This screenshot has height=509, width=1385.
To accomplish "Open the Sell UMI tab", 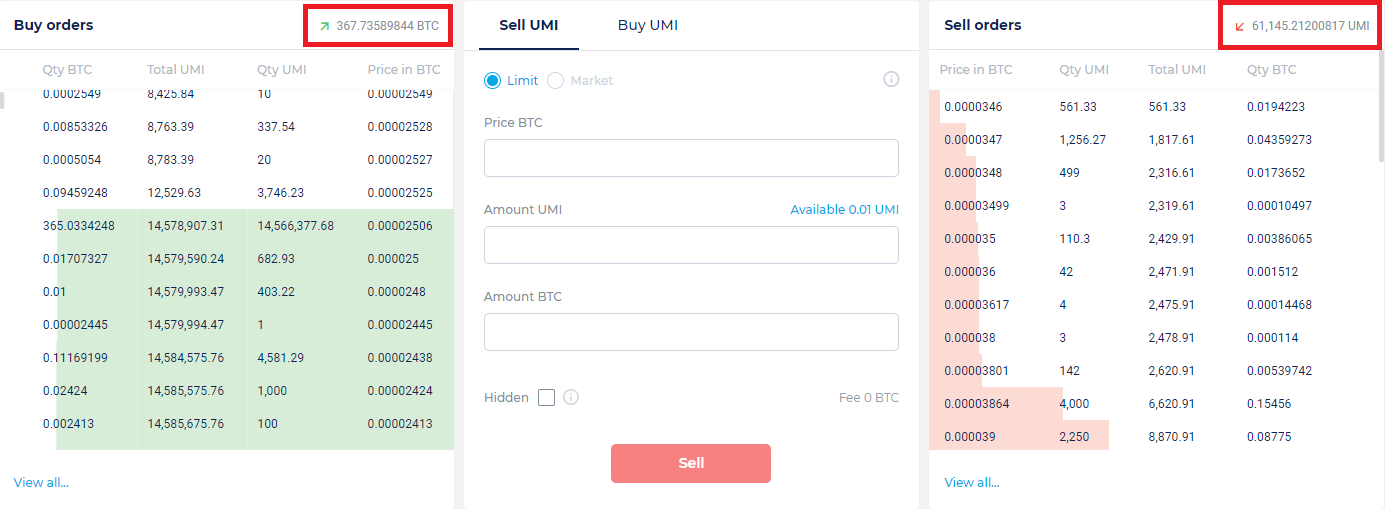I will click(528, 25).
